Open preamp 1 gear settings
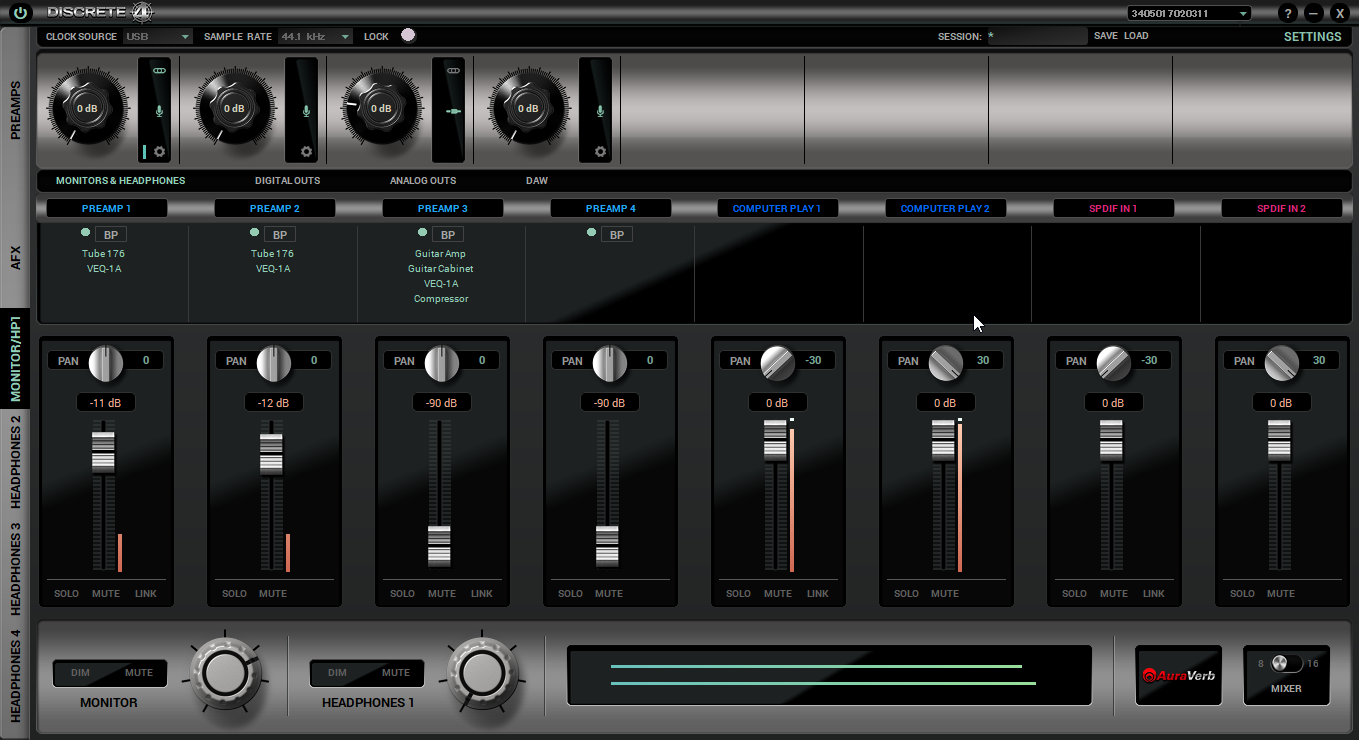 [159, 152]
